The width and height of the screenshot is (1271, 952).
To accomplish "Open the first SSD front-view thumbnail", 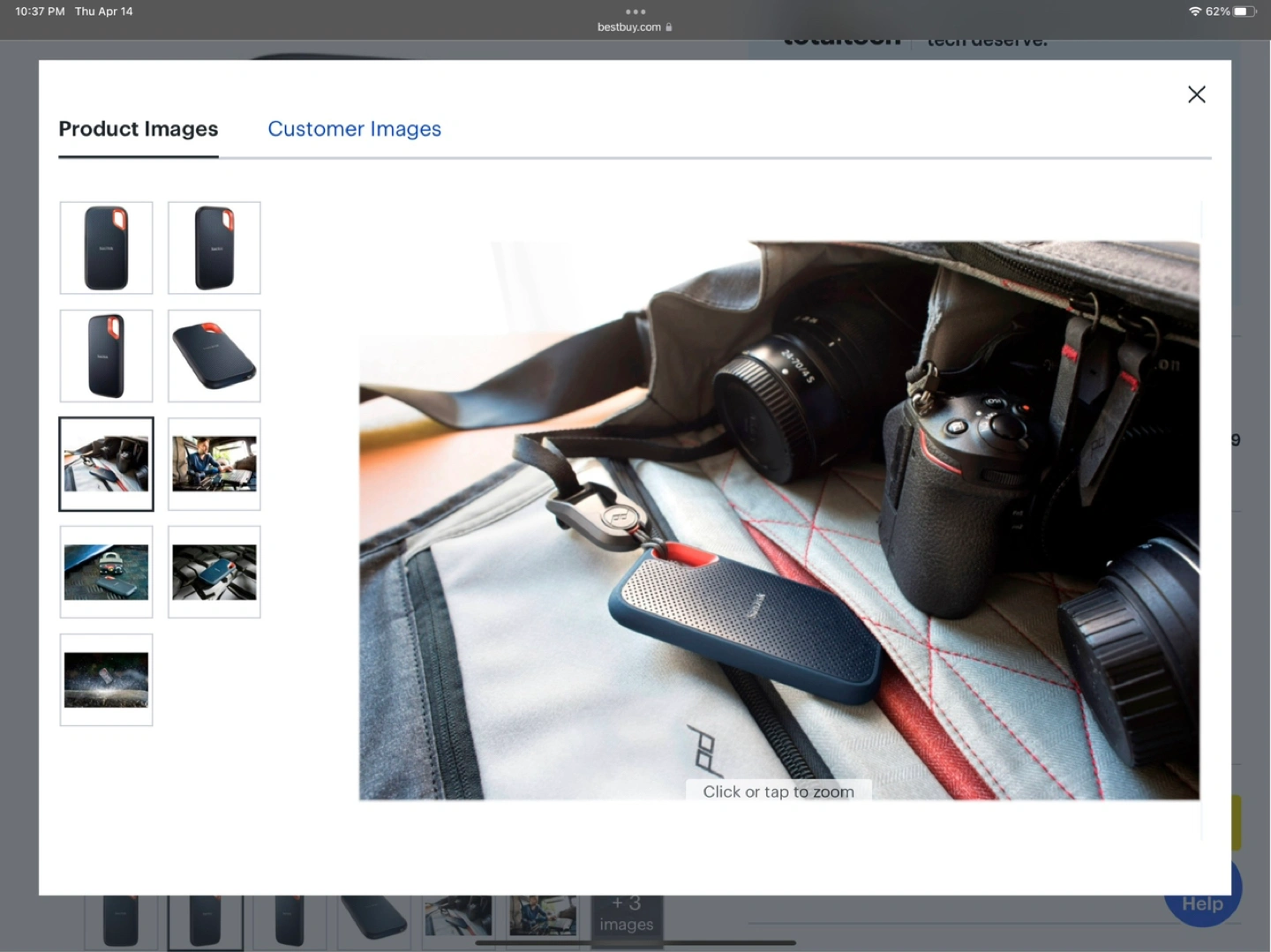I will pos(106,248).
